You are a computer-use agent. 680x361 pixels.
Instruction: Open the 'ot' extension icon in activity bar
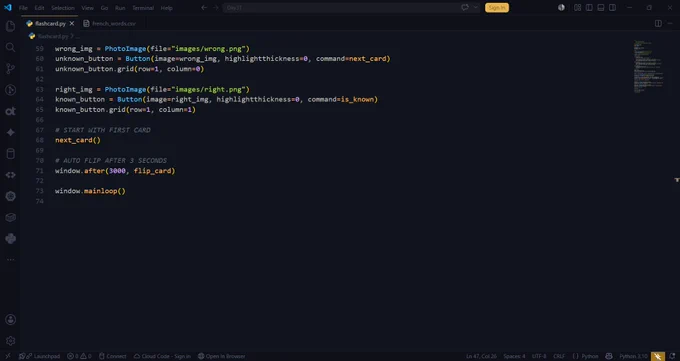pyautogui.click(x=10, y=111)
